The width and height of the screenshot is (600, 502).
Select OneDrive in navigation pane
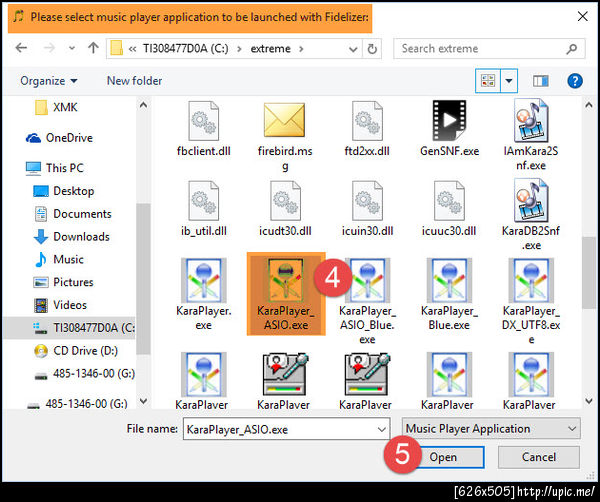[x=59, y=138]
